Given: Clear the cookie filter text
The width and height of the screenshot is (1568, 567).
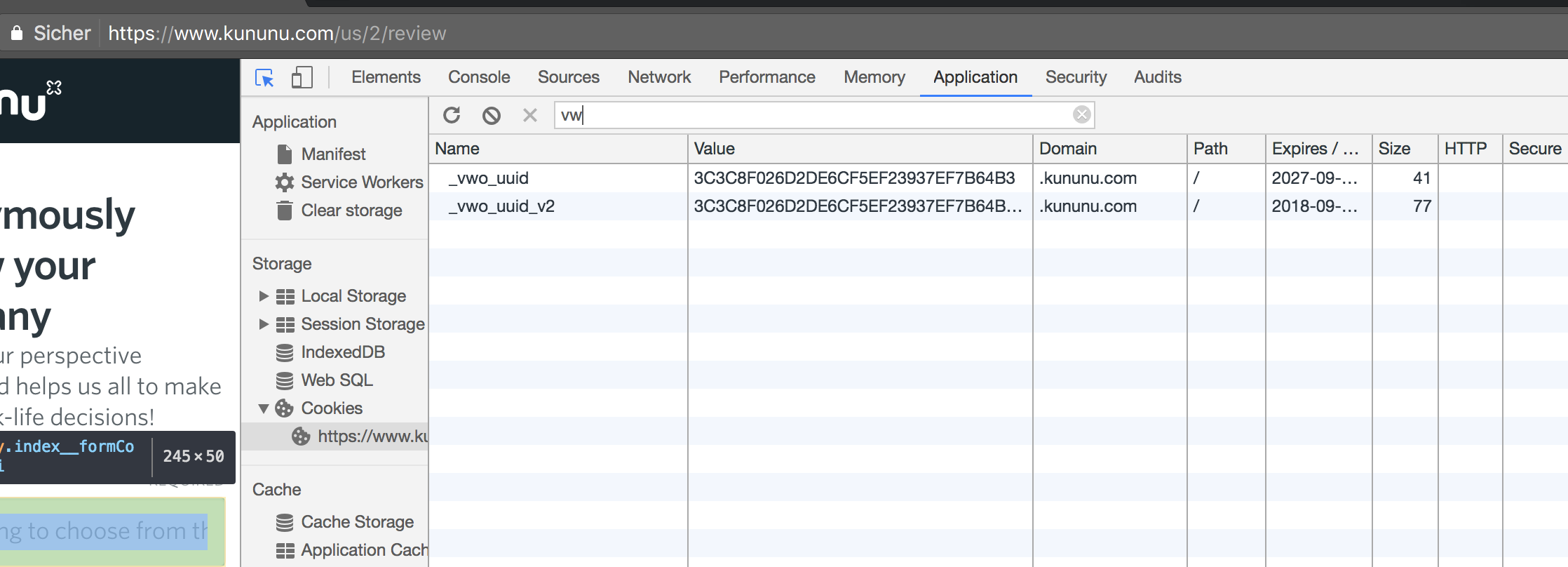Looking at the screenshot, I should pyautogui.click(x=1082, y=114).
